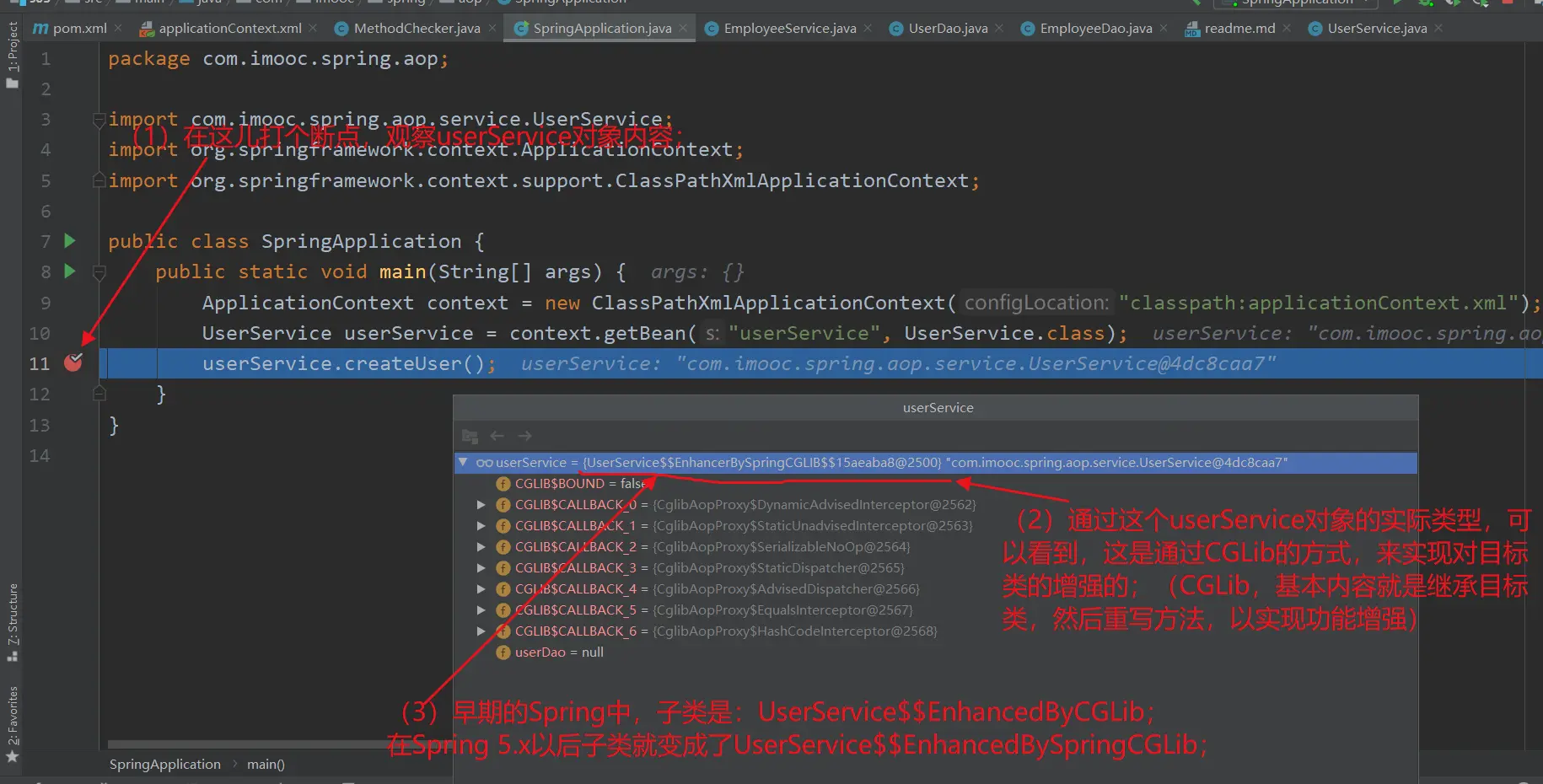Run the SpringApplication class from gutter
The height and width of the screenshot is (784, 1543).
click(x=70, y=241)
